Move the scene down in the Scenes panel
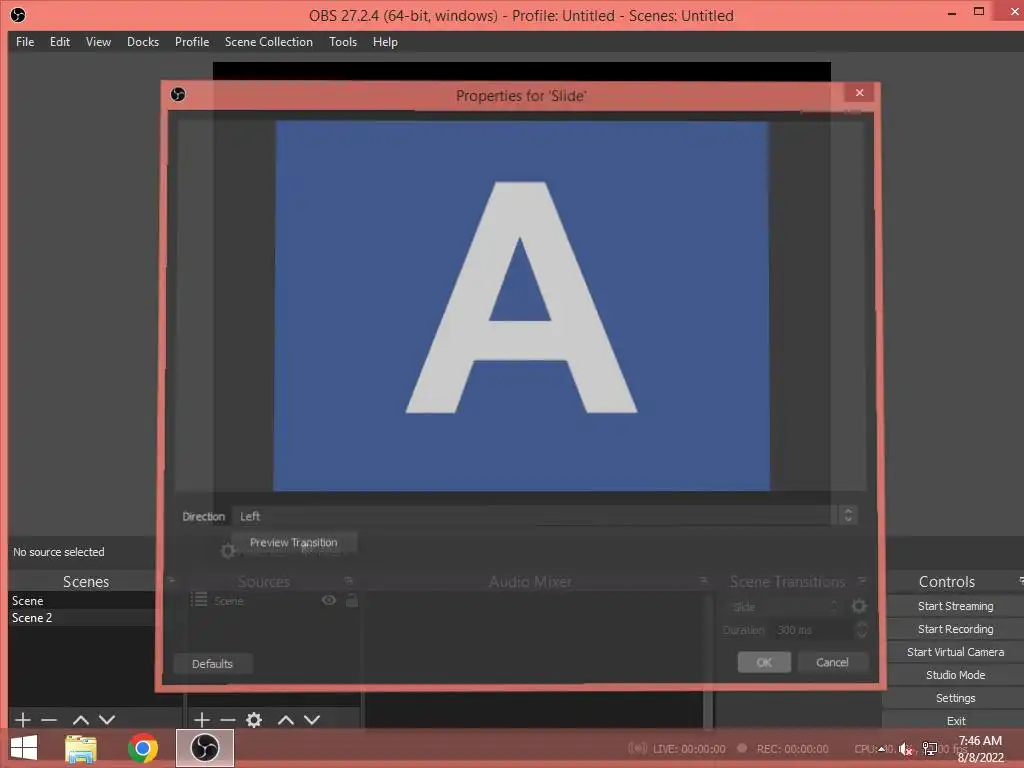1024x768 pixels. pyautogui.click(x=107, y=720)
